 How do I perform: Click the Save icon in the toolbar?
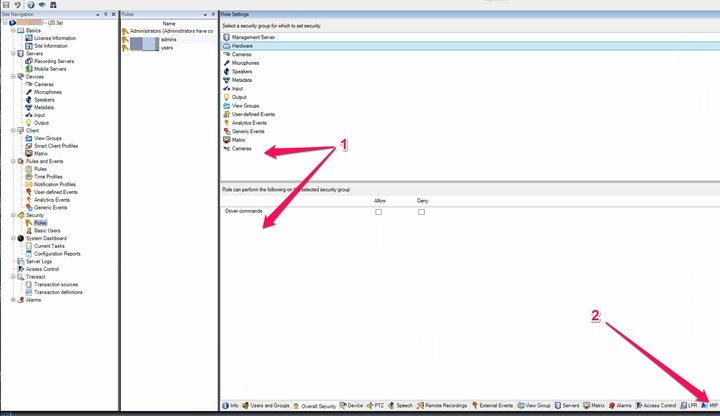click(x=7, y=5)
